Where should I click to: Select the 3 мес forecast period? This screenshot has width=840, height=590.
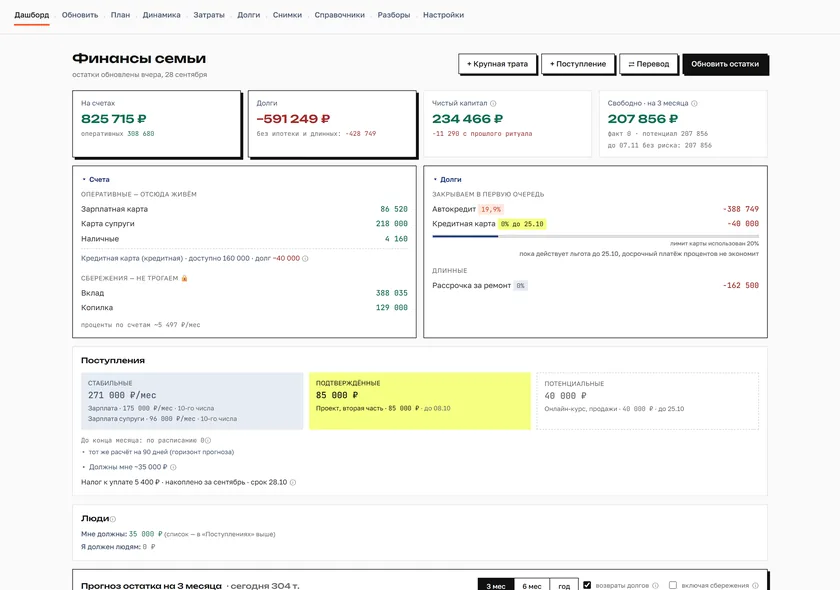coord(496,586)
